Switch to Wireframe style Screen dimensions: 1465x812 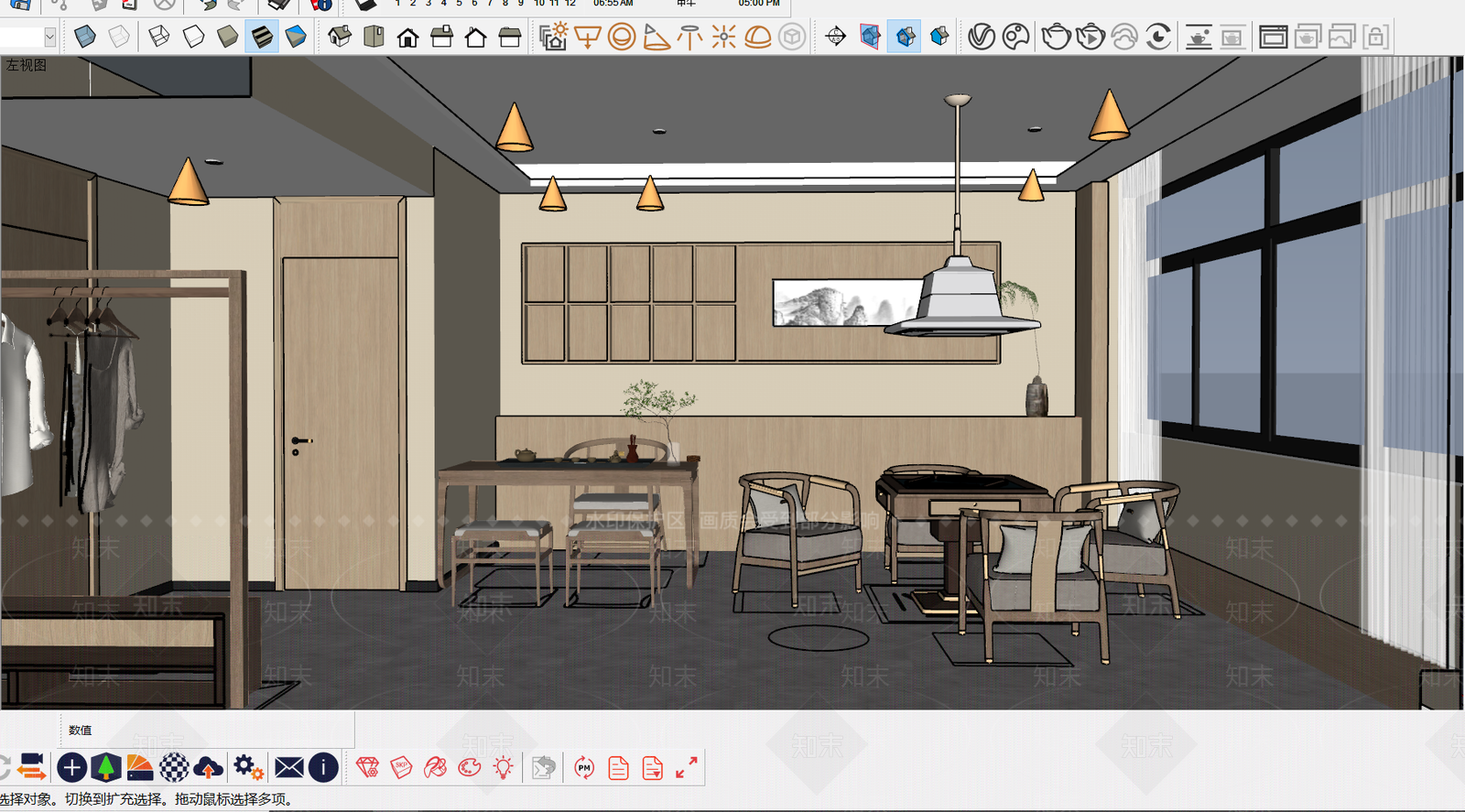coord(159,37)
